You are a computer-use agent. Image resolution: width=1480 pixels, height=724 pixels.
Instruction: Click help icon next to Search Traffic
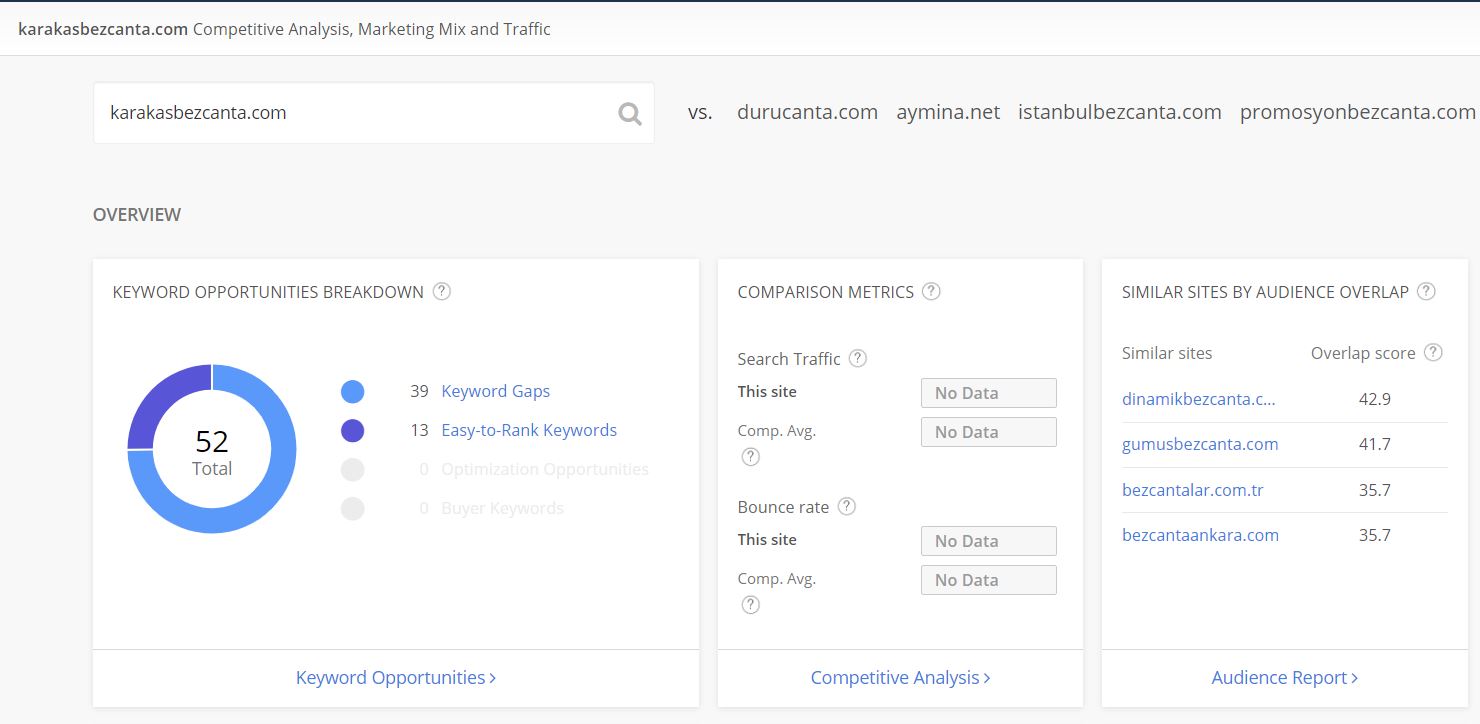click(x=858, y=358)
